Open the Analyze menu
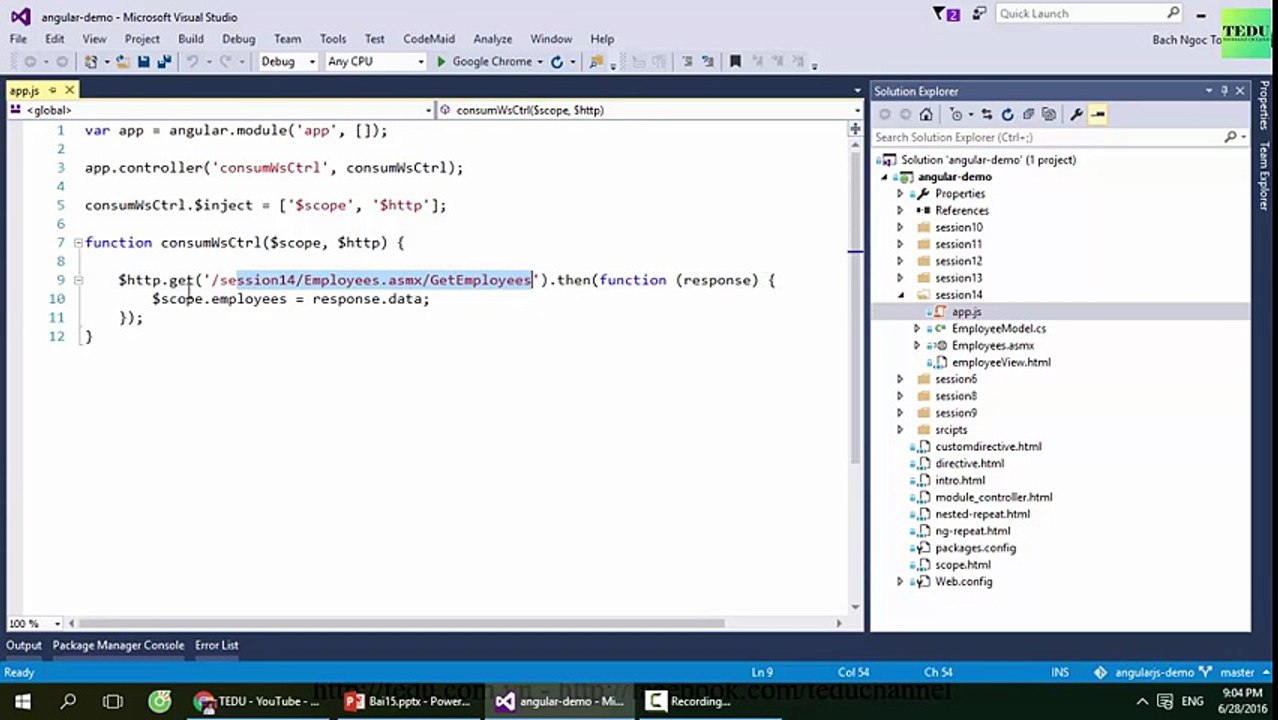This screenshot has width=1278, height=720. [x=492, y=39]
